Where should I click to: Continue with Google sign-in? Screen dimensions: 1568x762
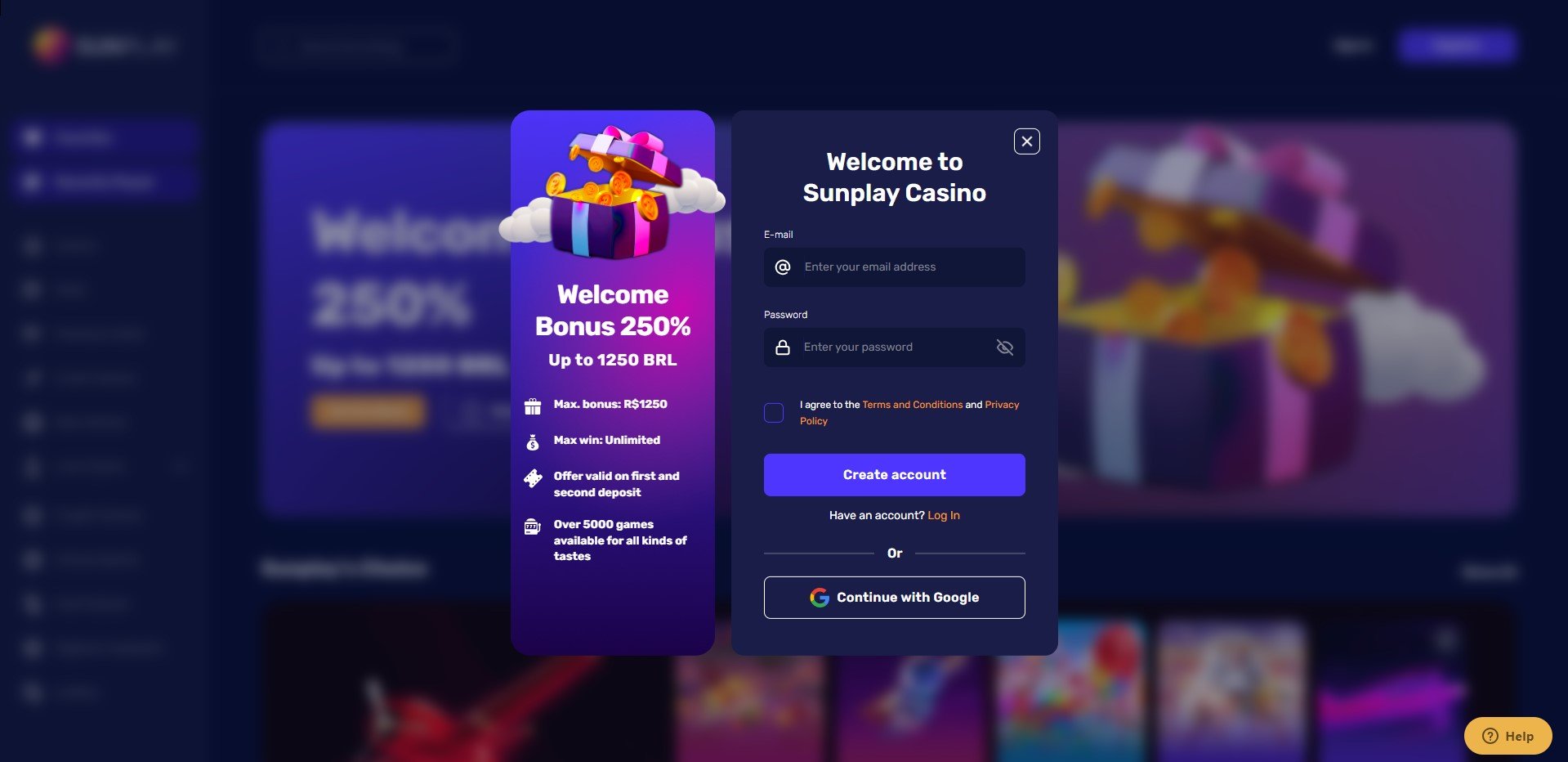coord(894,598)
